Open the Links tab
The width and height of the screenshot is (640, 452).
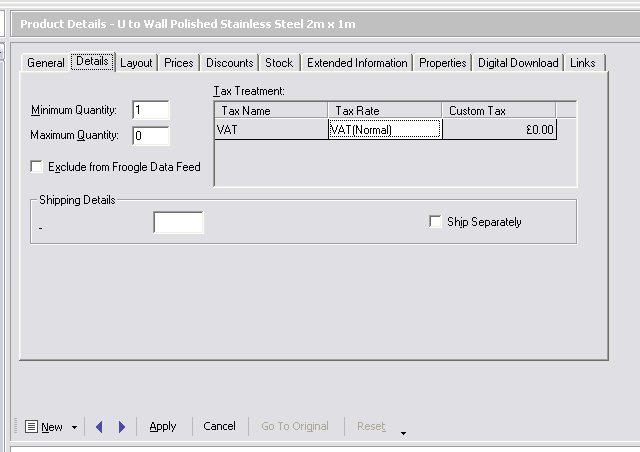583,63
